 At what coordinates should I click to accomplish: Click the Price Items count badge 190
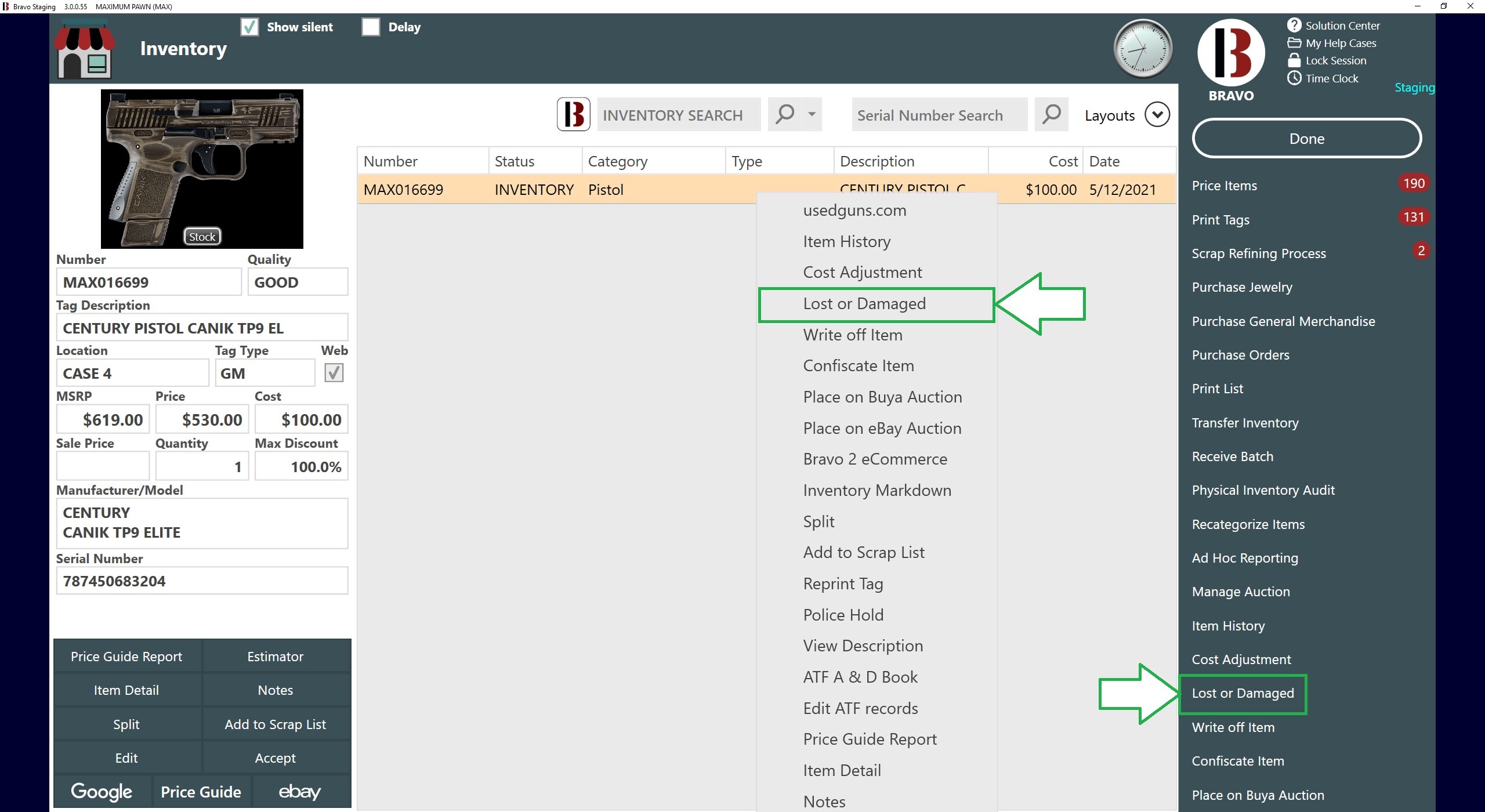[1413, 183]
